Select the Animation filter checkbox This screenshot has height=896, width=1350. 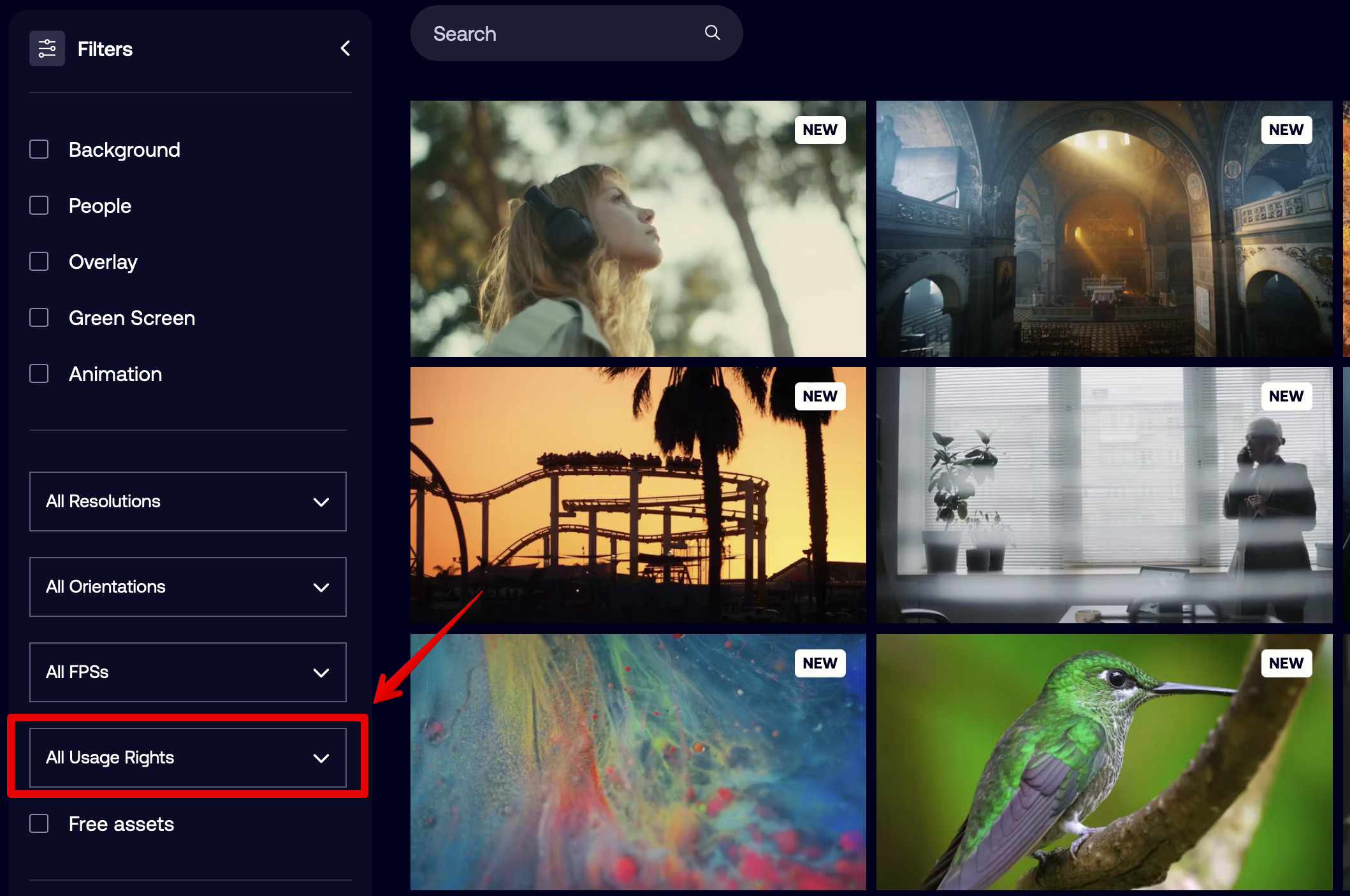40,374
